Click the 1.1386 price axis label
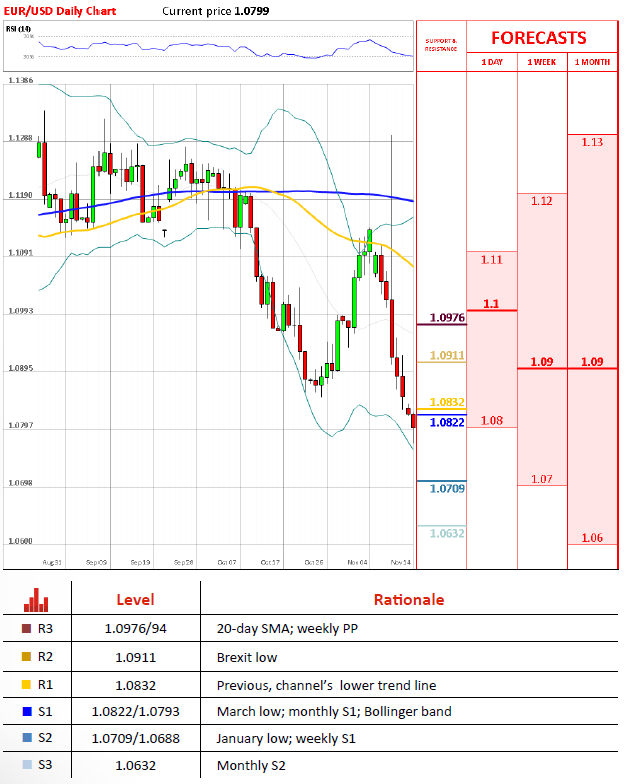 click(20, 80)
